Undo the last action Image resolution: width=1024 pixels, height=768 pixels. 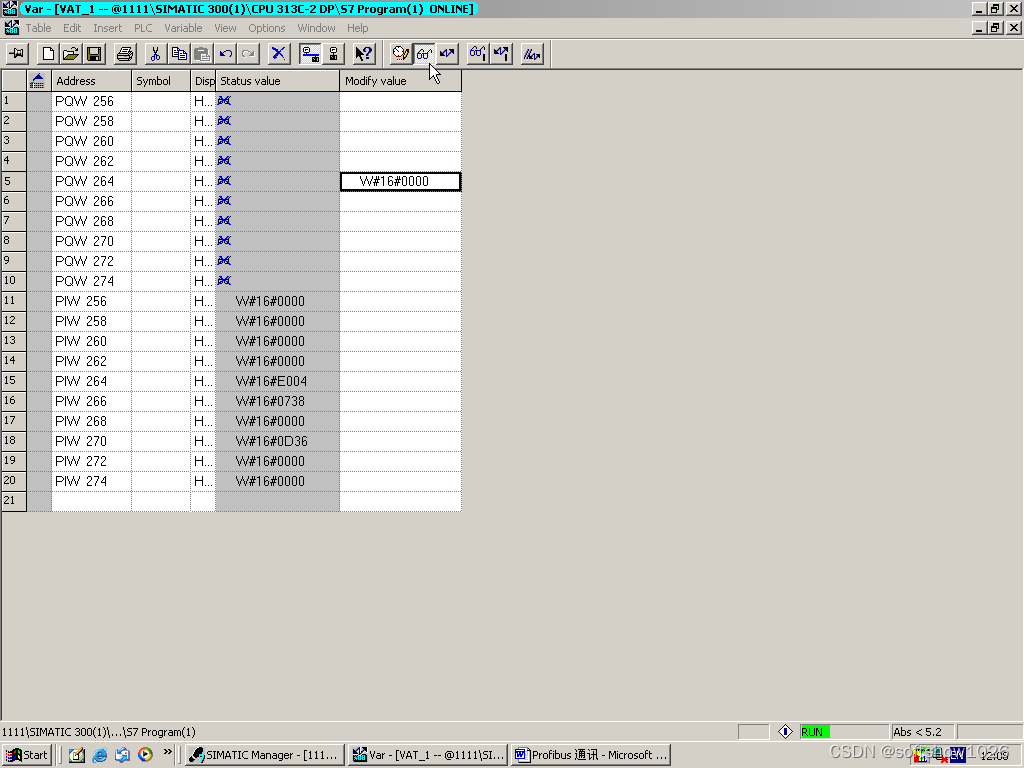(x=225, y=54)
